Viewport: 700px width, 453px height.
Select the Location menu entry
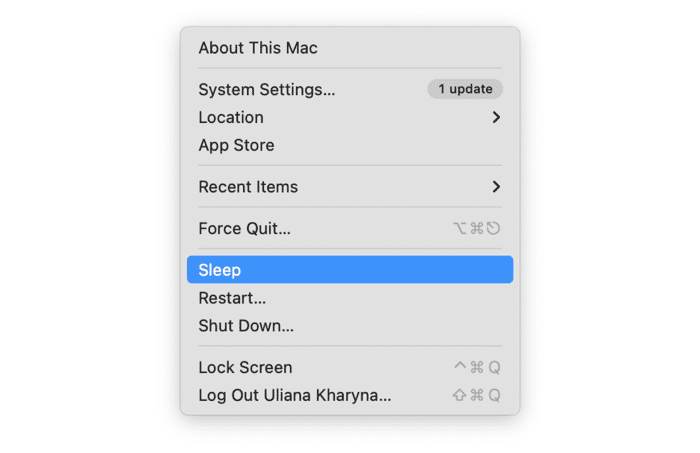pyautogui.click(x=231, y=117)
